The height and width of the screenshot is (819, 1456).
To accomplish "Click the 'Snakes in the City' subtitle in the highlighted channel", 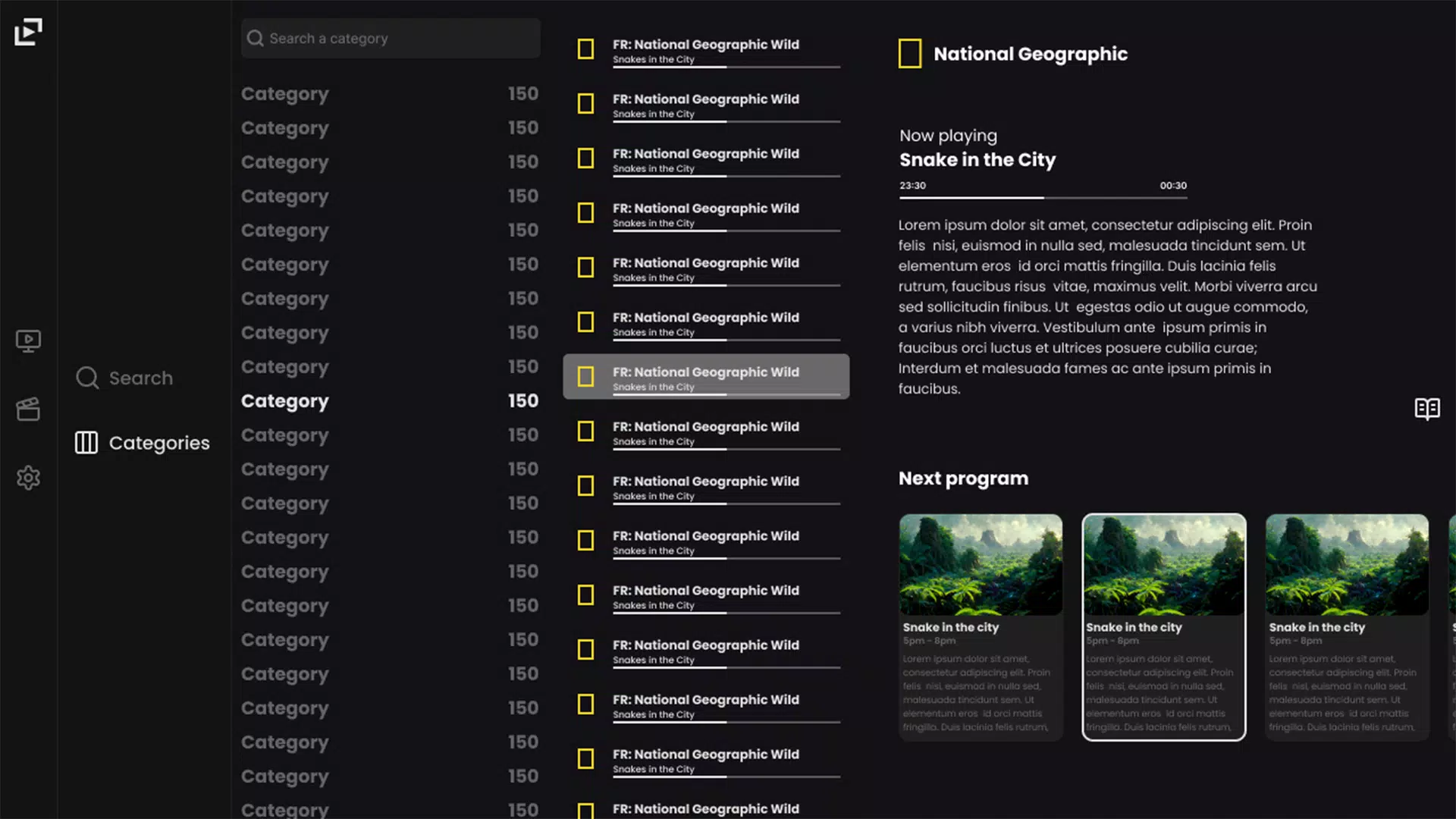I will pos(654,387).
